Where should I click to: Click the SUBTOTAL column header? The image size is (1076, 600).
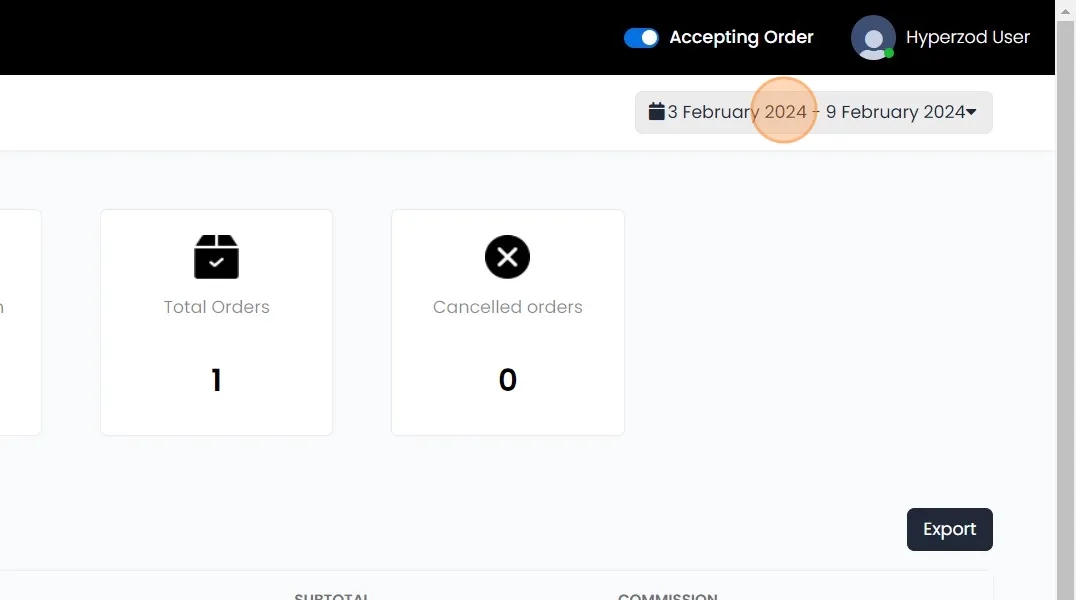coord(332,596)
